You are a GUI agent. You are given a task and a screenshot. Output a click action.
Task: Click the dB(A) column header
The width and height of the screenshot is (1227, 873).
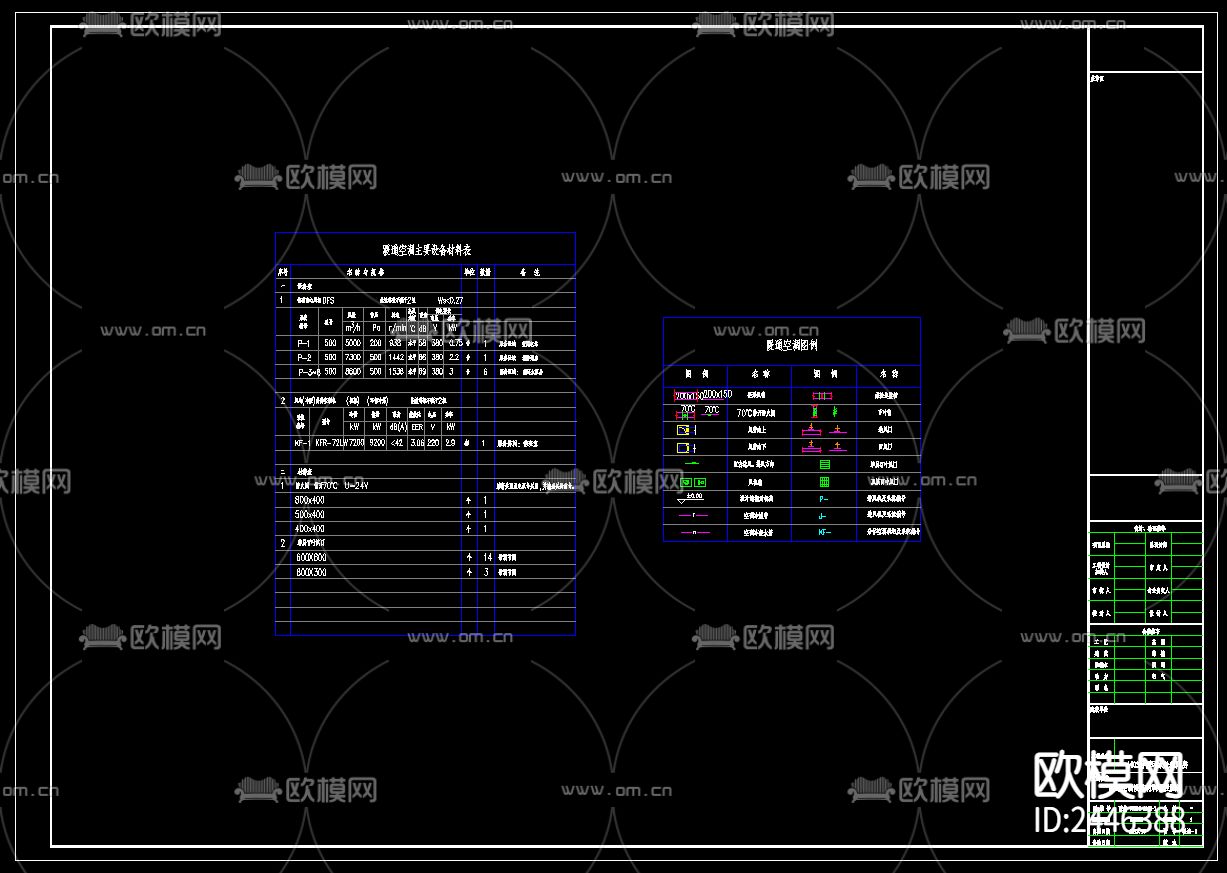point(397,427)
